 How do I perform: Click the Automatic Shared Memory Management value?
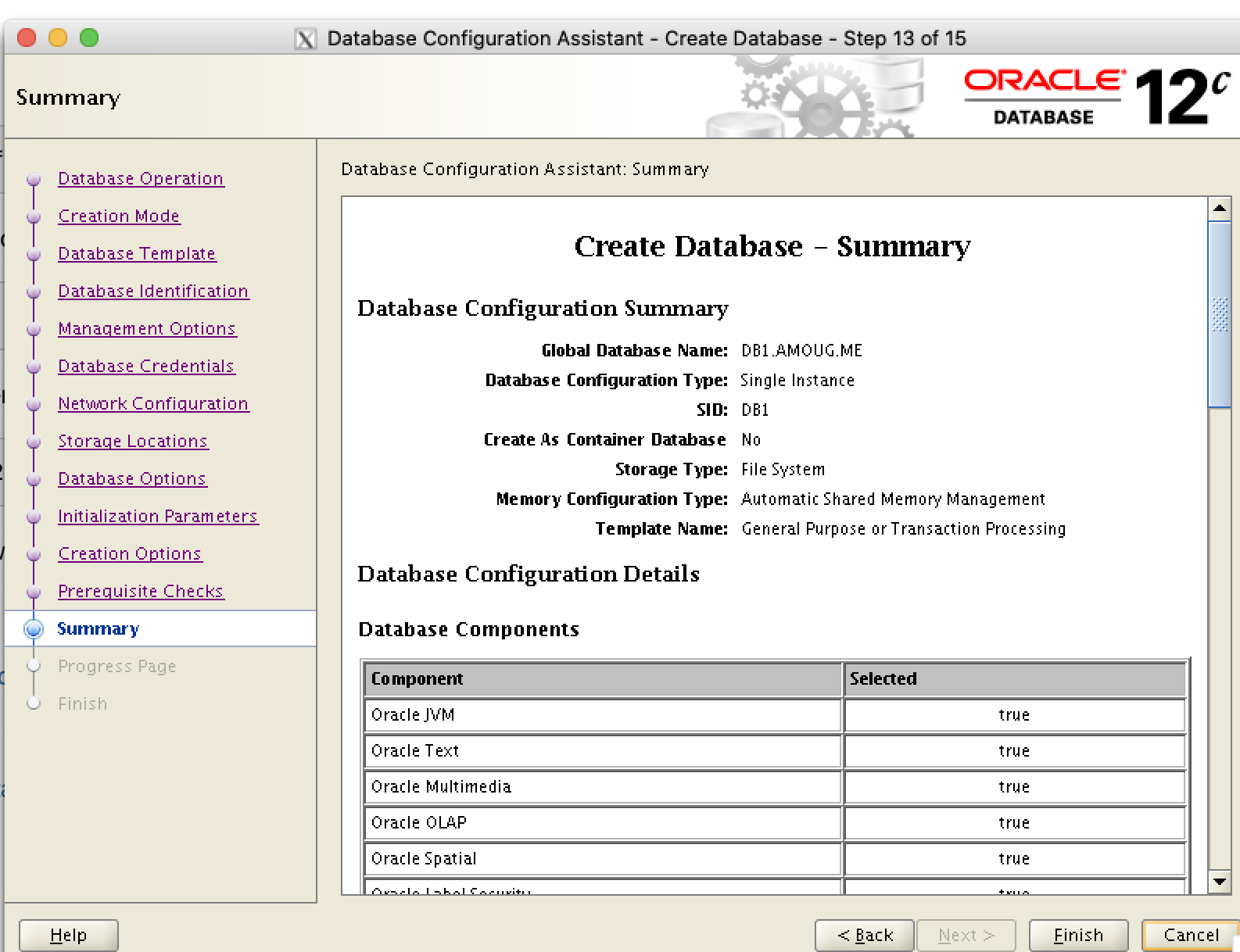(x=893, y=499)
